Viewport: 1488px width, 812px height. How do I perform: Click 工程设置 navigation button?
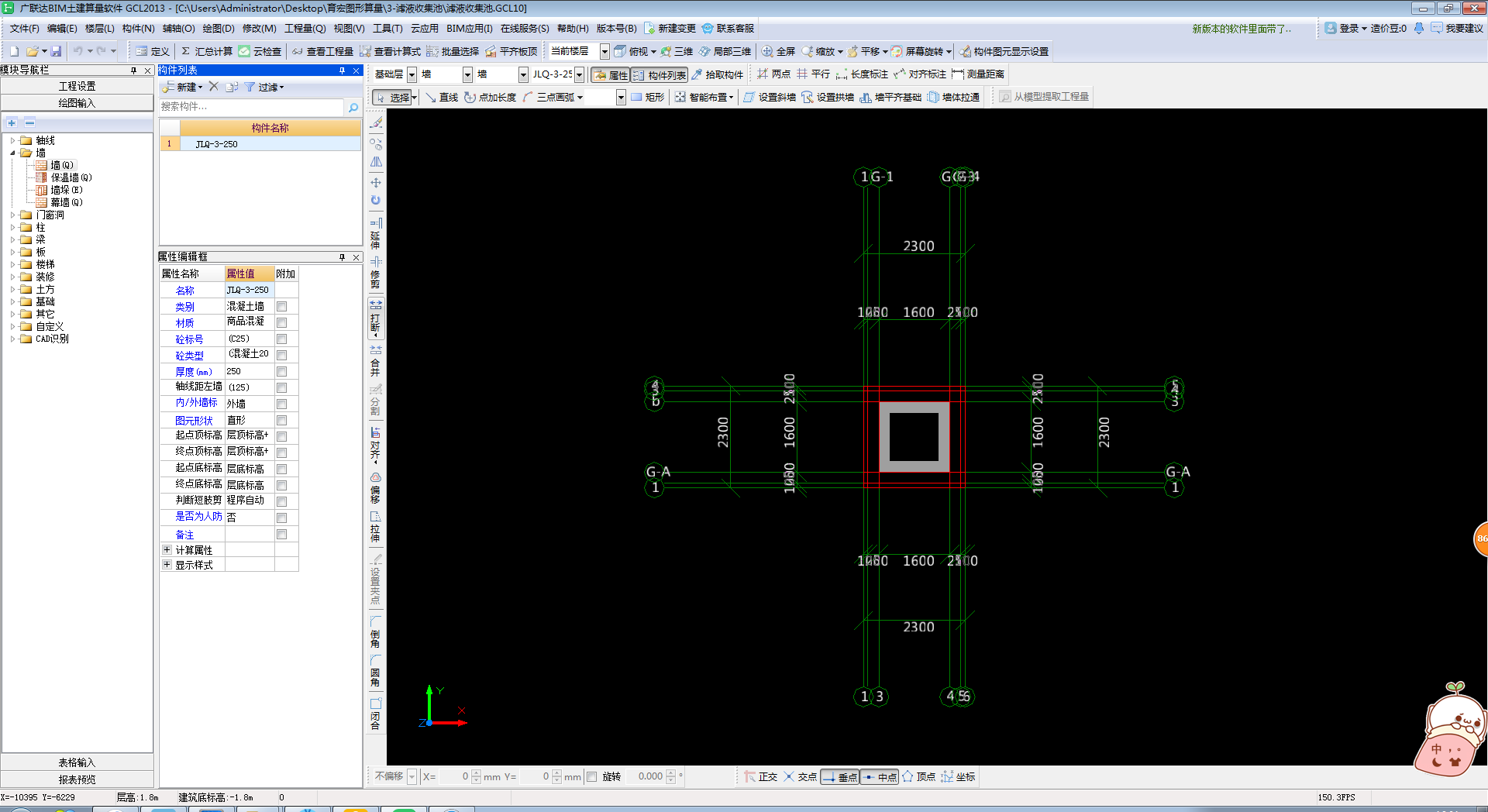click(x=77, y=86)
